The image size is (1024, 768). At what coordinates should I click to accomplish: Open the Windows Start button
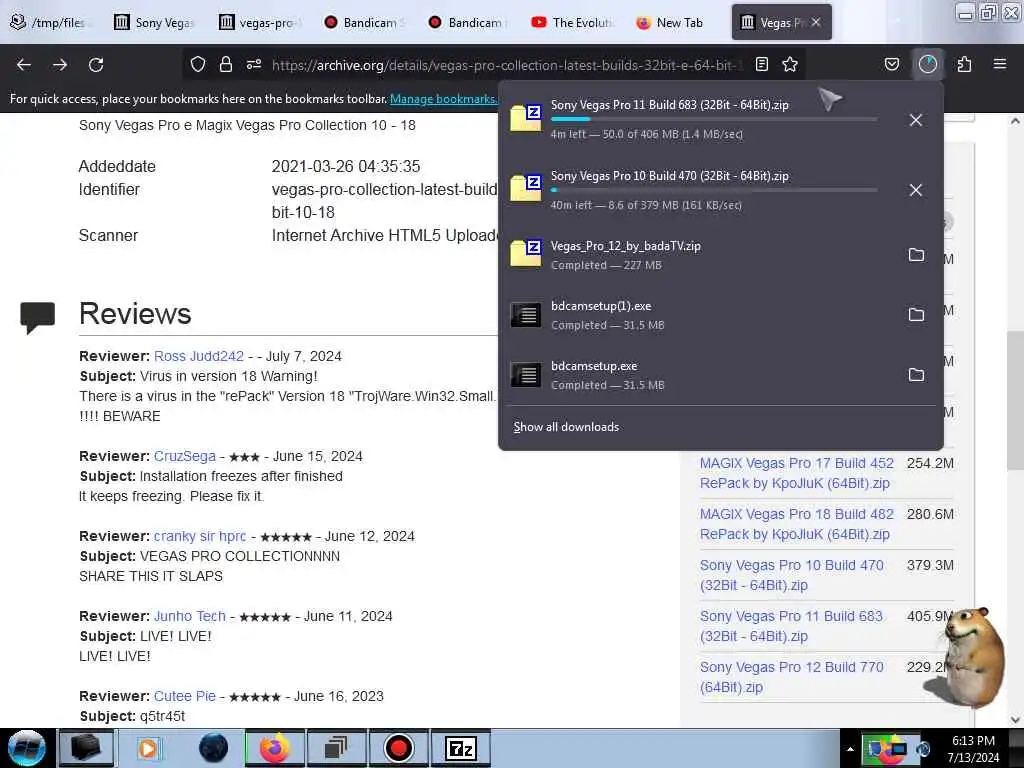(27, 748)
